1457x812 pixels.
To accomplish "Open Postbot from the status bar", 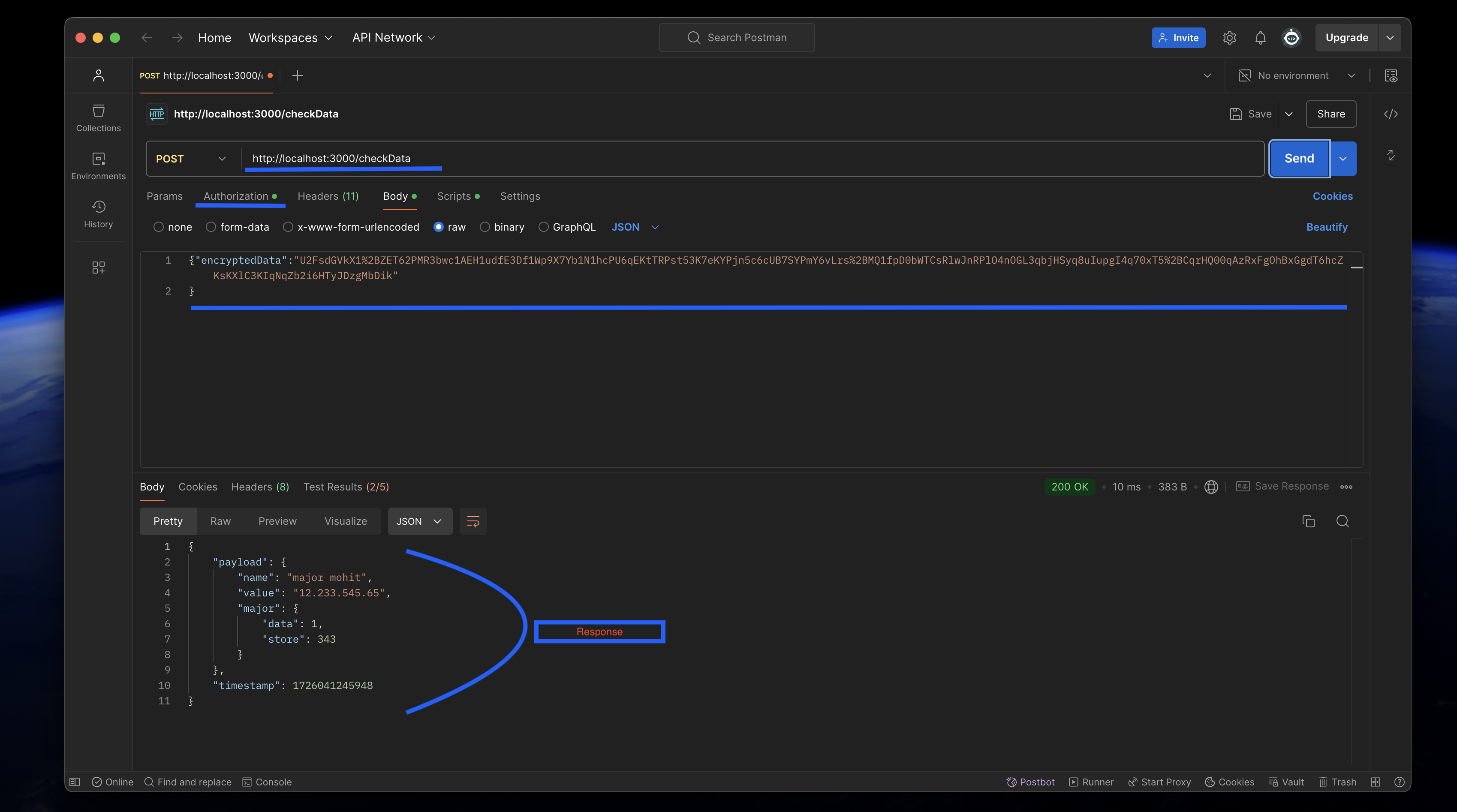I will click(1030, 782).
